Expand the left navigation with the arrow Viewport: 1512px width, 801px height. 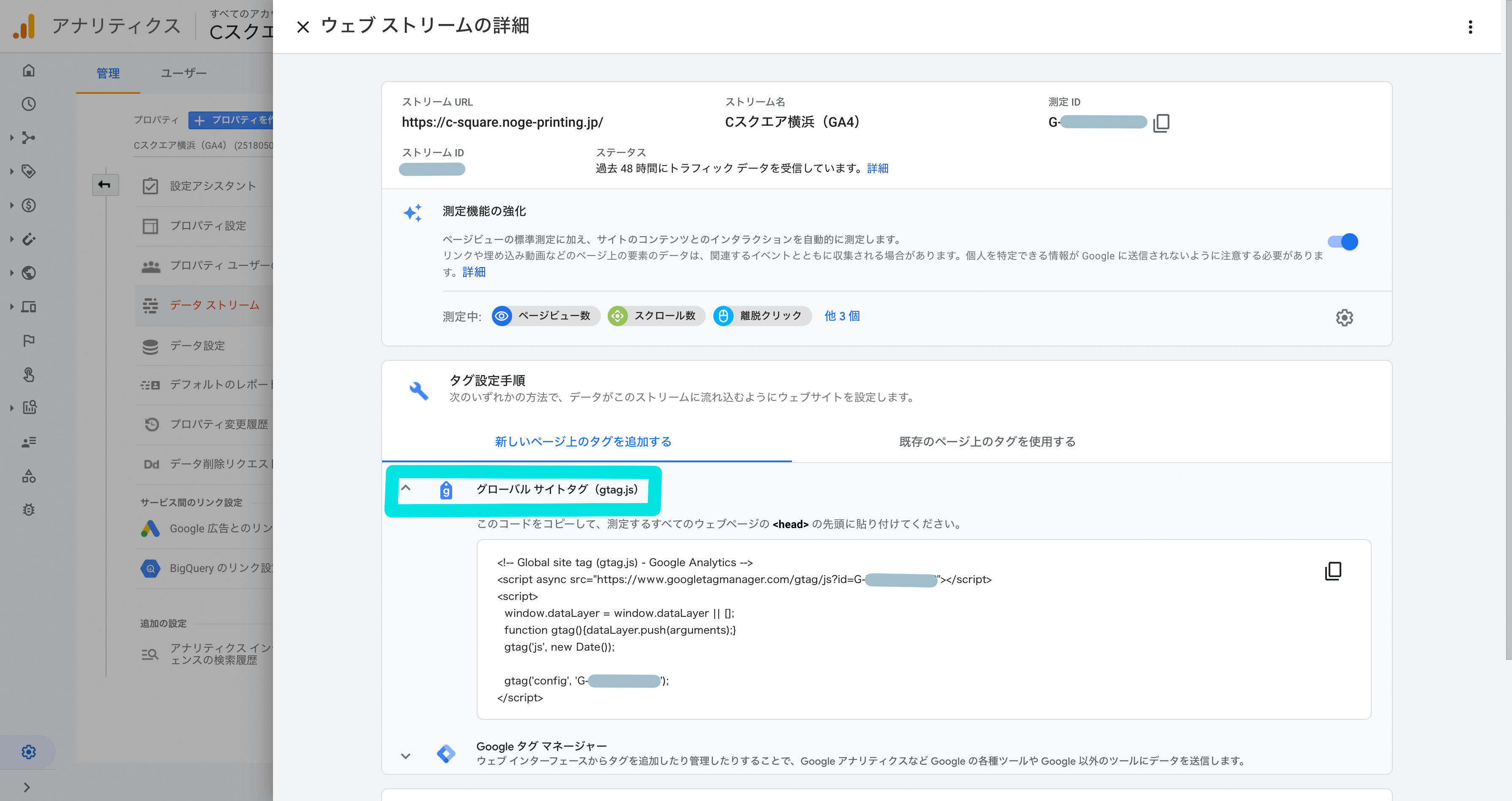[x=27, y=787]
